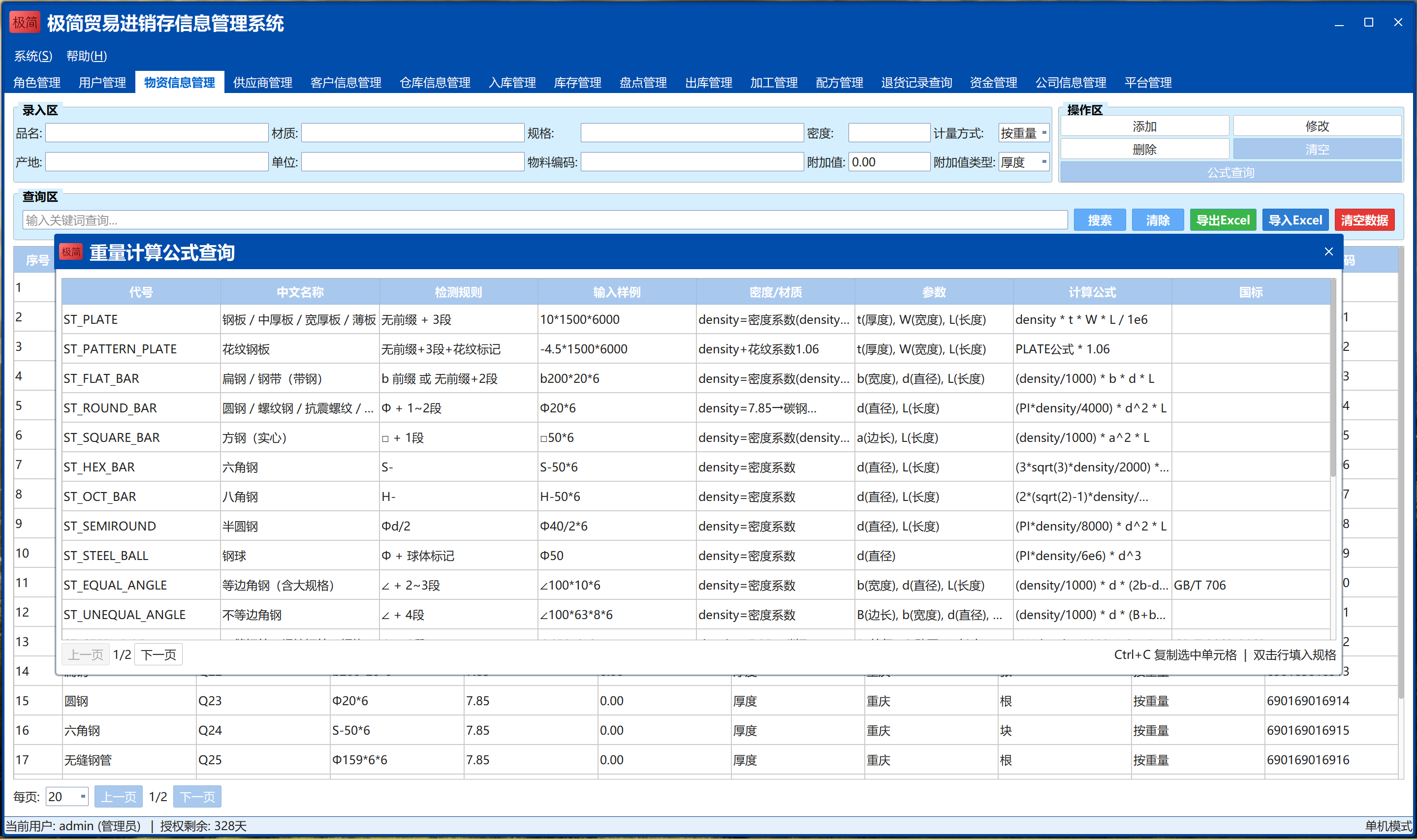Switch to 角色管理 tab
Image resolution: width=1417 pixels, height=840 pixels.
pos(37,83)
